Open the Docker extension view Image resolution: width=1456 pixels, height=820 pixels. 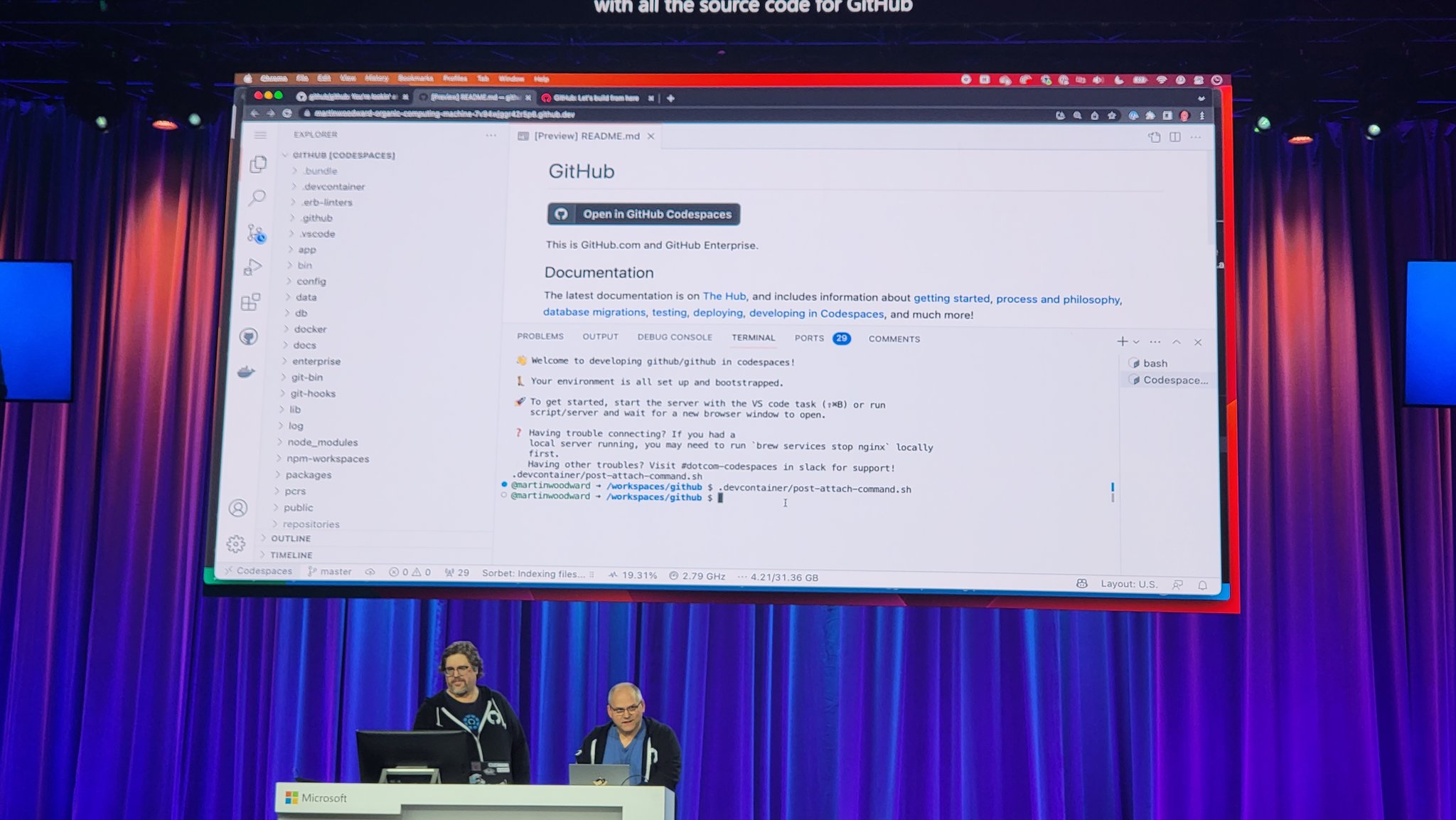[x=247, y=371]
